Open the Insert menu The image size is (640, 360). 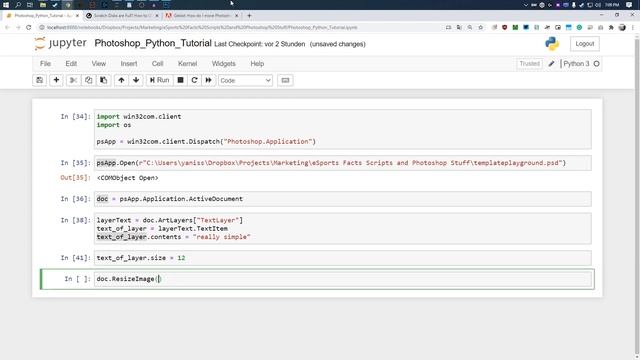(x=129, y=64)
